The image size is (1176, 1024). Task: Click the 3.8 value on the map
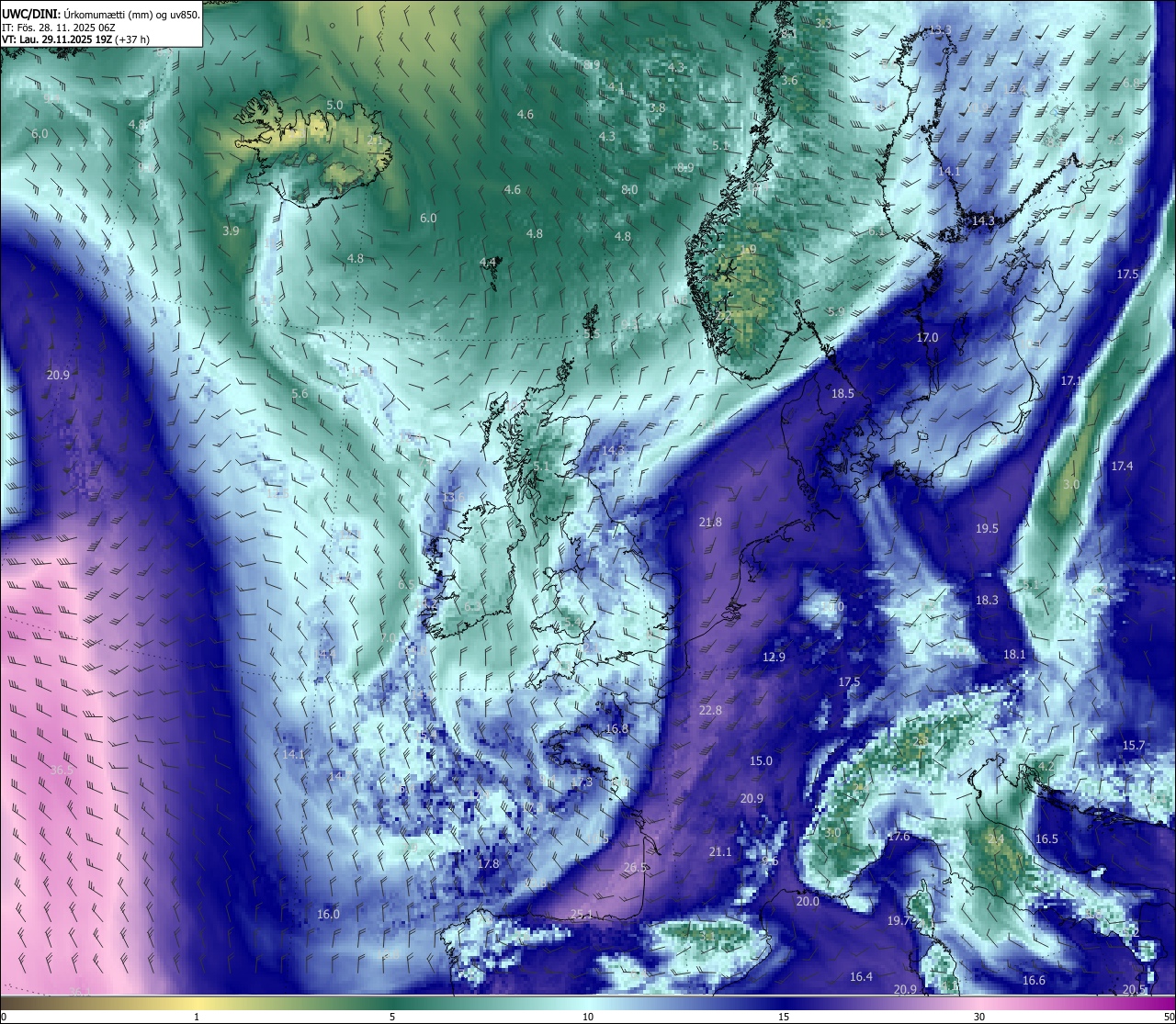tap(657, 108)
